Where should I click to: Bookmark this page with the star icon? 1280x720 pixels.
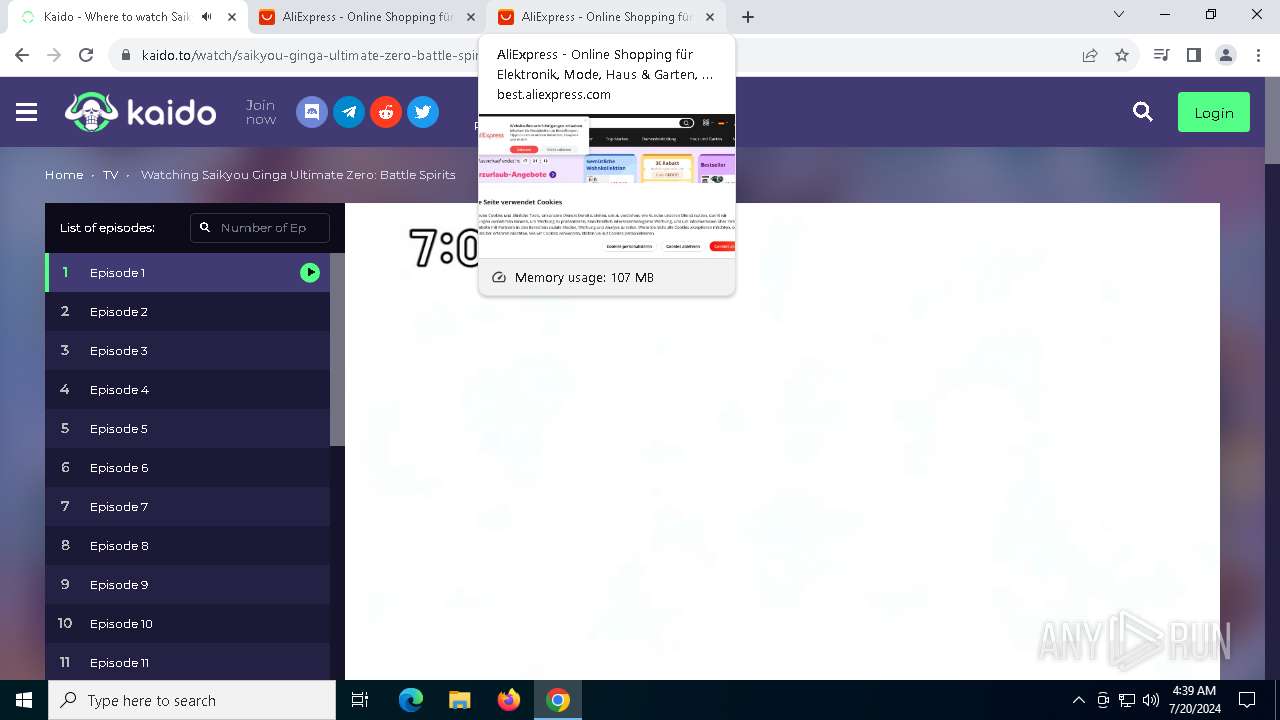1122,55
